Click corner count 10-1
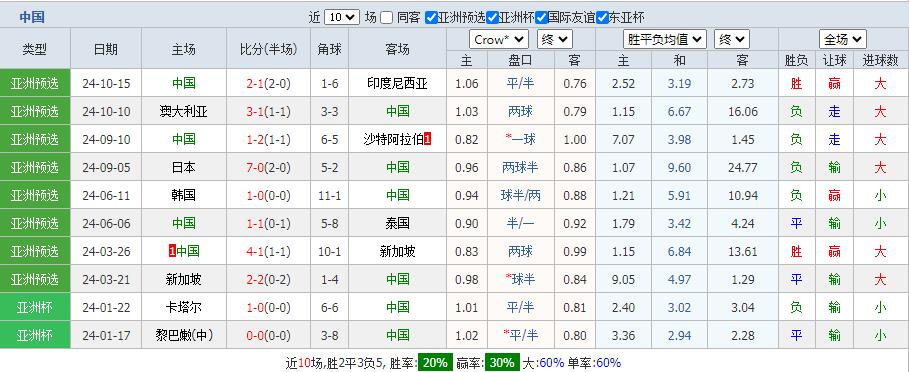Screen dimensions: 909x372 click(x=329, y=251)
